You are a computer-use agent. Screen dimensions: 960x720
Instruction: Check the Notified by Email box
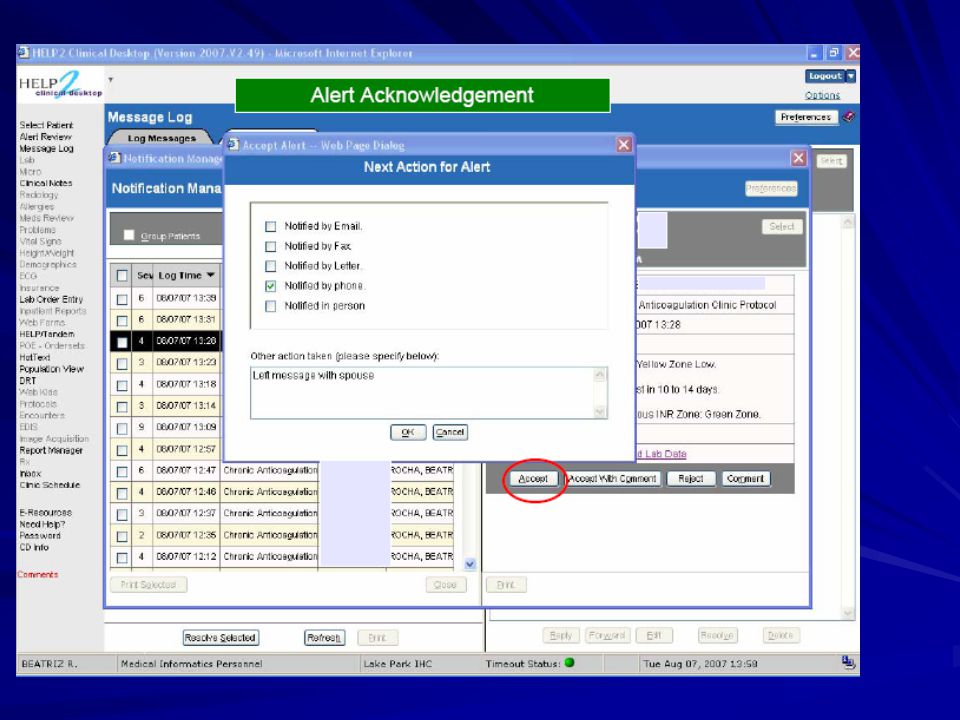[x=271, y=227]
